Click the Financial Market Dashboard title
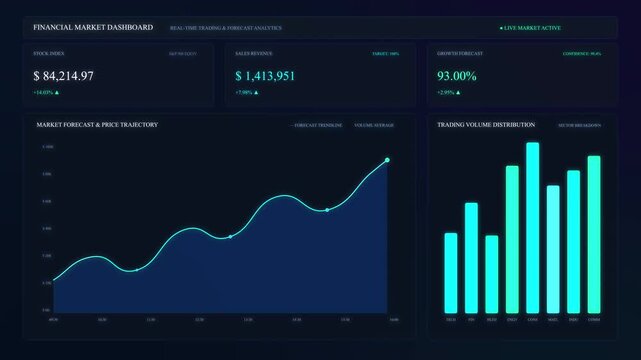 (x=93, y=27)
